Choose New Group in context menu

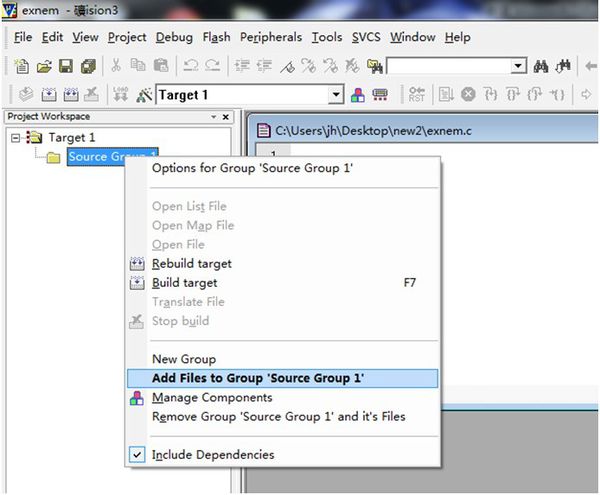click(283, 359)
